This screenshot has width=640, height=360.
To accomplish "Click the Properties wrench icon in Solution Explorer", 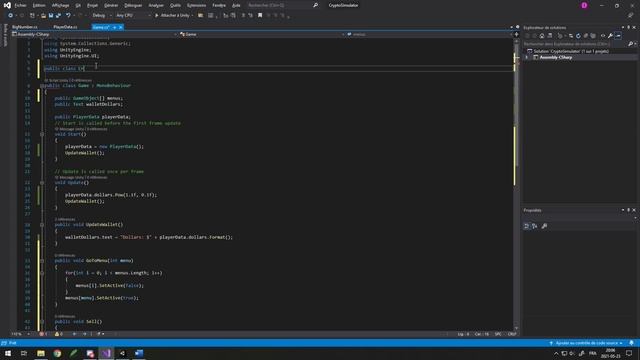I will point(610,36).
